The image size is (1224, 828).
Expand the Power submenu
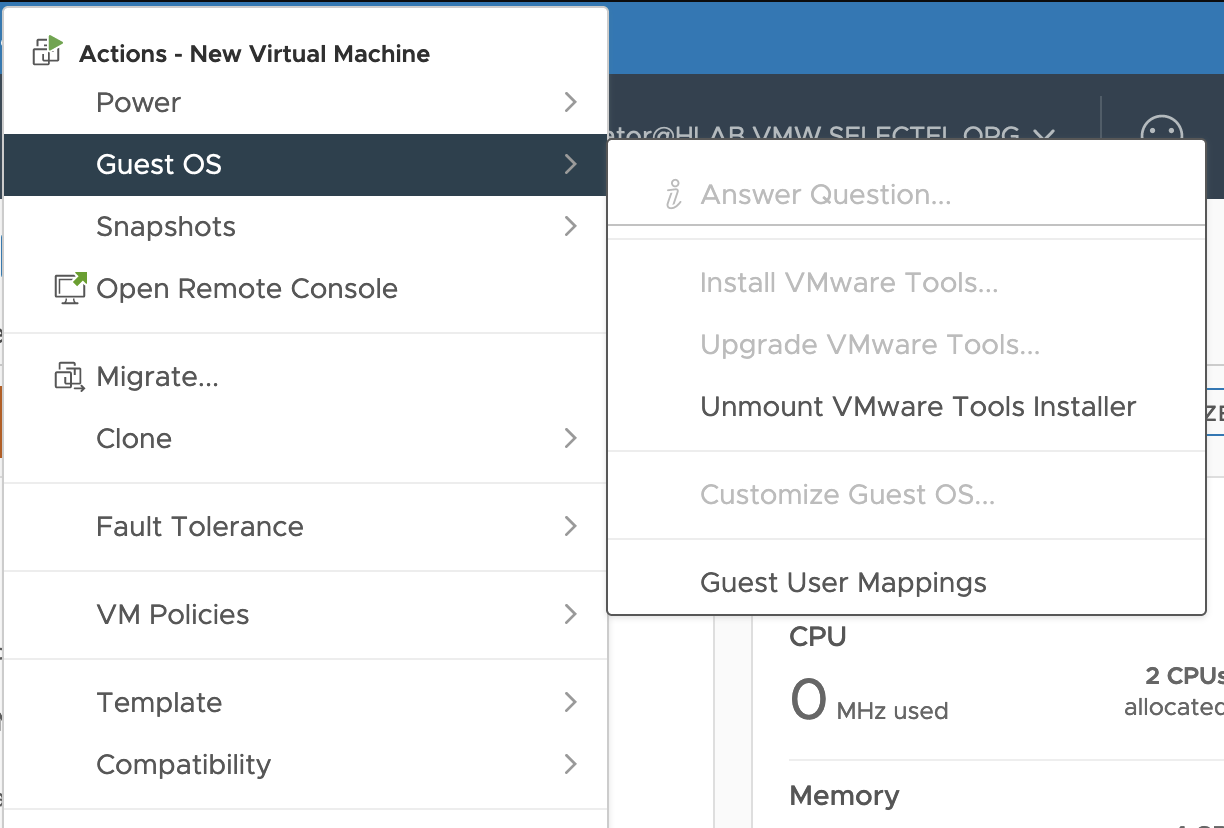(x=569, y=102)
